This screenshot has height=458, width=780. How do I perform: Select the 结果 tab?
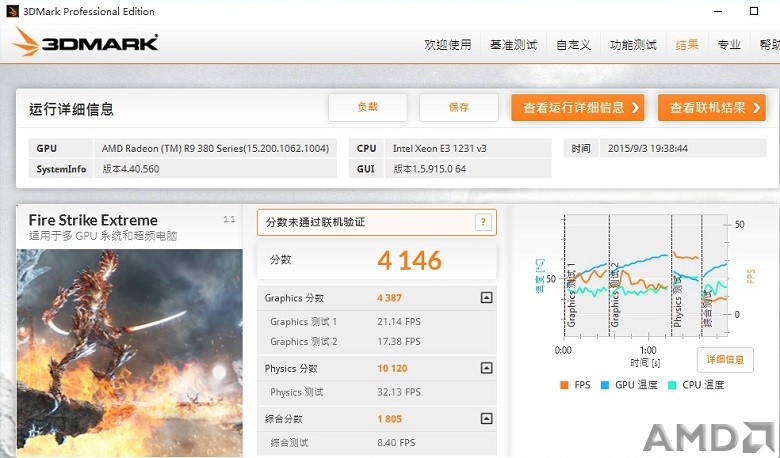(x=687, y=45)
